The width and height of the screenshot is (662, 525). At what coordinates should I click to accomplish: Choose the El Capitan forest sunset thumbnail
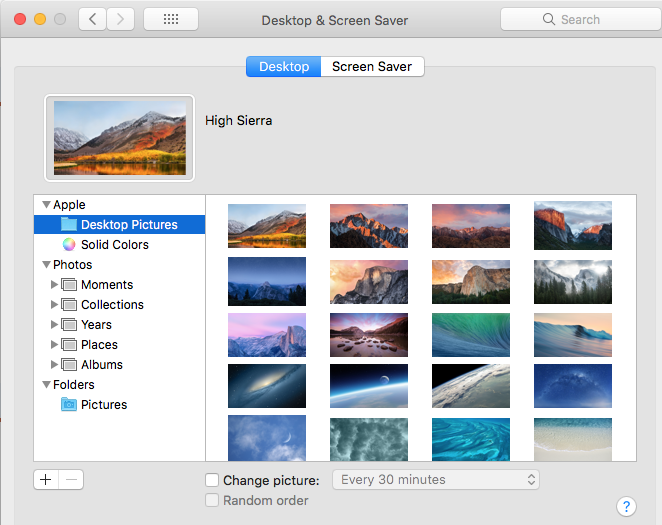click(471, 281)
